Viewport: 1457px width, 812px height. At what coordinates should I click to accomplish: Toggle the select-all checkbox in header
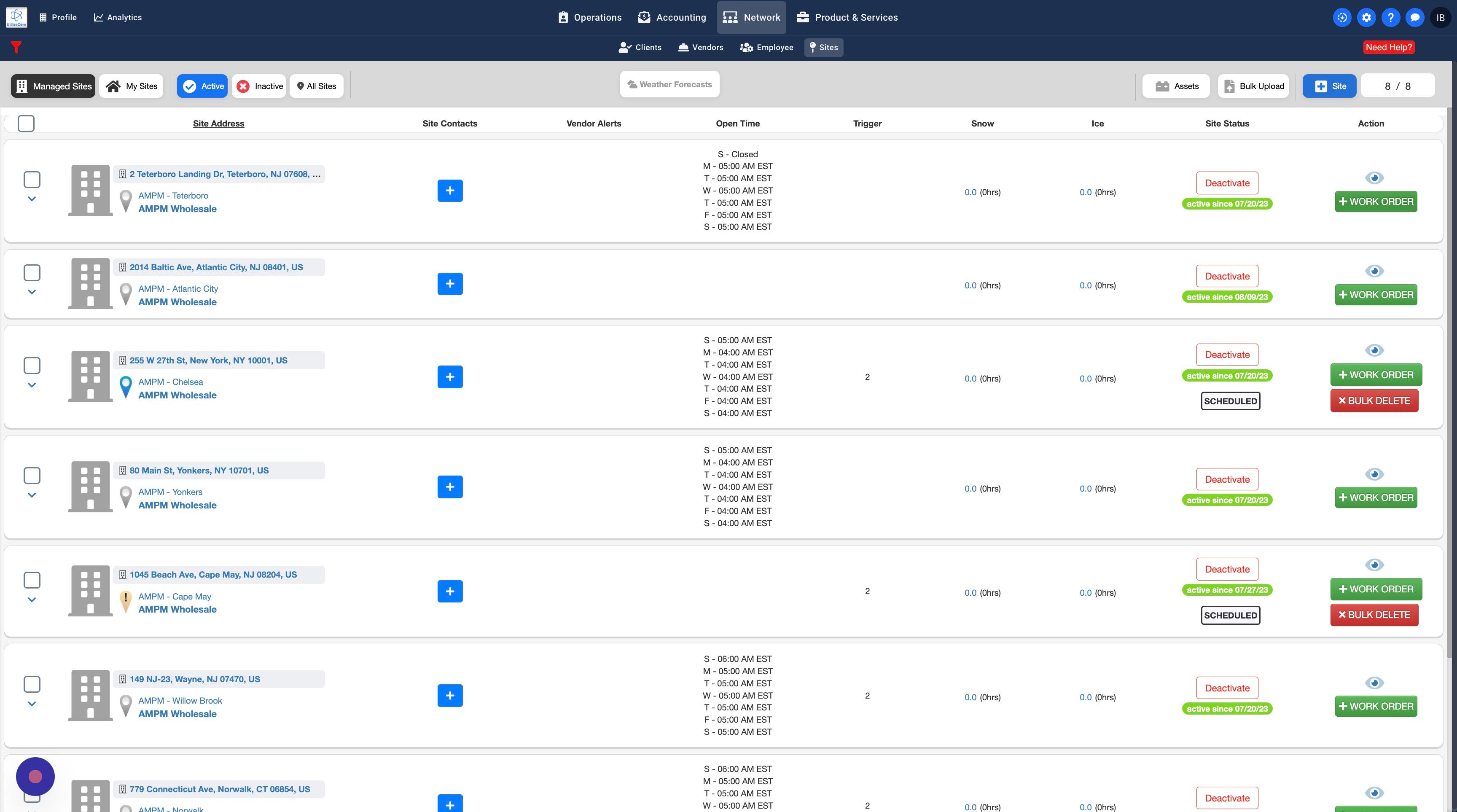coord(26,123)
